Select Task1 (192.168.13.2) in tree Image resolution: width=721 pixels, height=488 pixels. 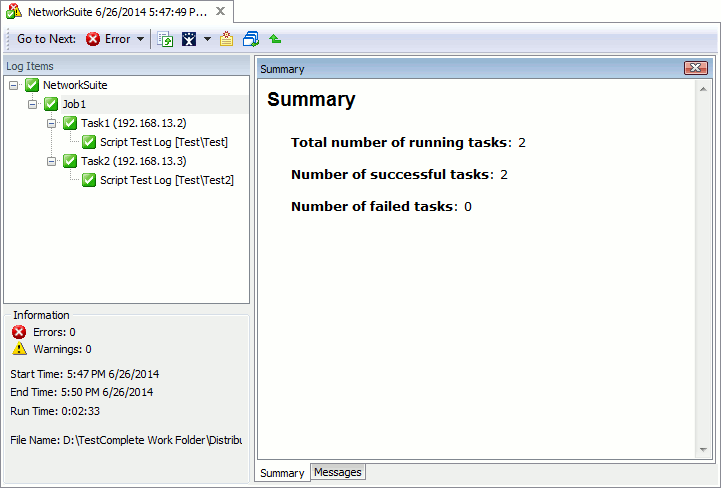click(133, 123)
